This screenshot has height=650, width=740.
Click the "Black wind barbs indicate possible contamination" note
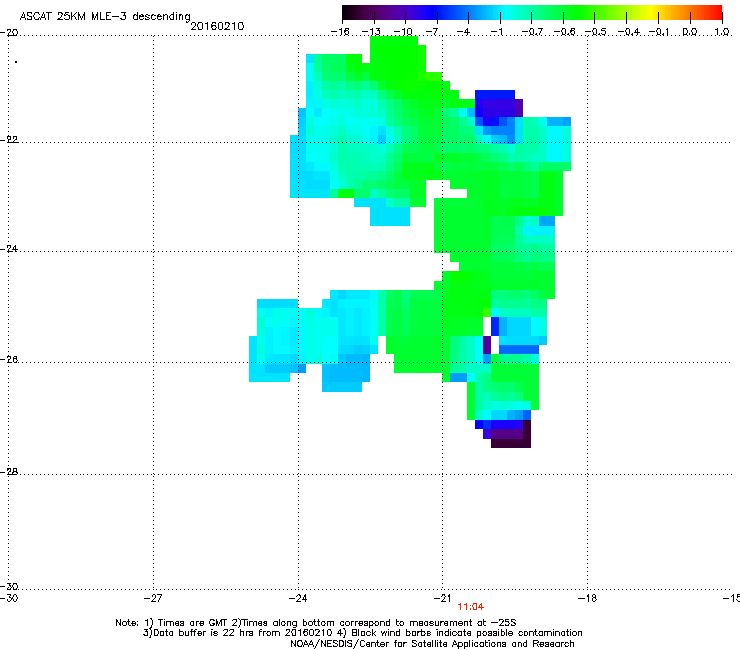467,633
